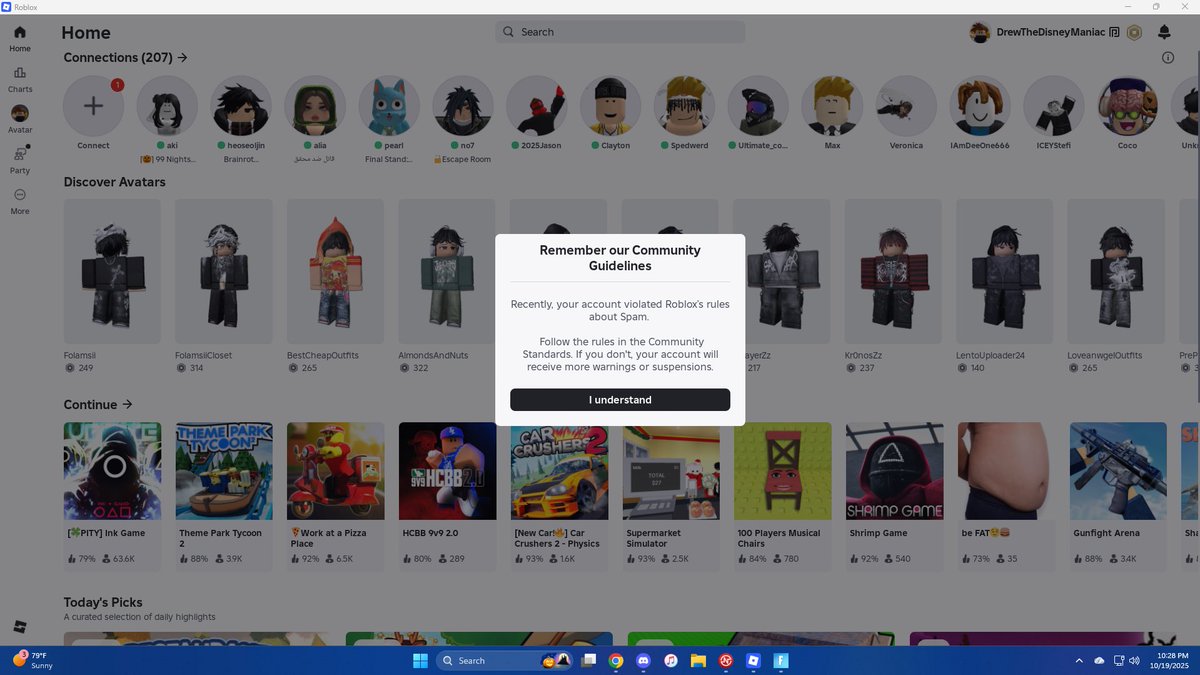Open File Explorer from the taskbar

(x=698, y=660)
